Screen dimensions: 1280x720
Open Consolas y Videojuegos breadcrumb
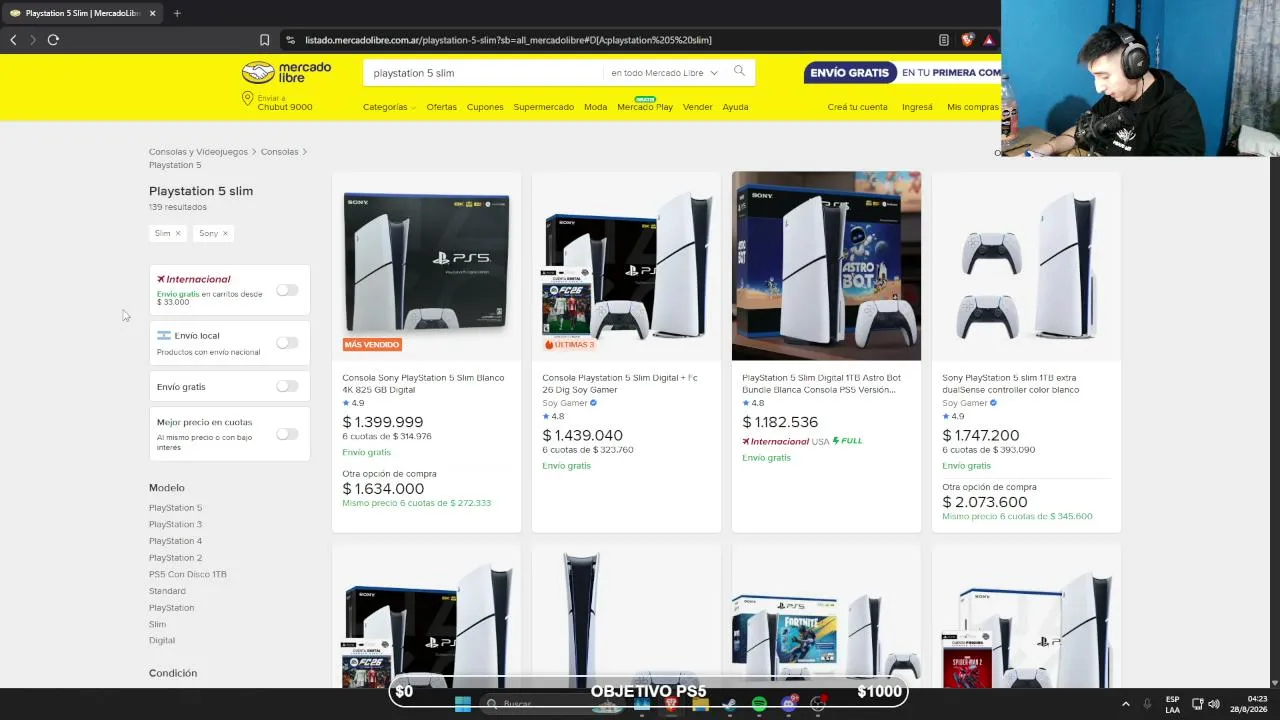pyautogui.click(x=198, y=152)
